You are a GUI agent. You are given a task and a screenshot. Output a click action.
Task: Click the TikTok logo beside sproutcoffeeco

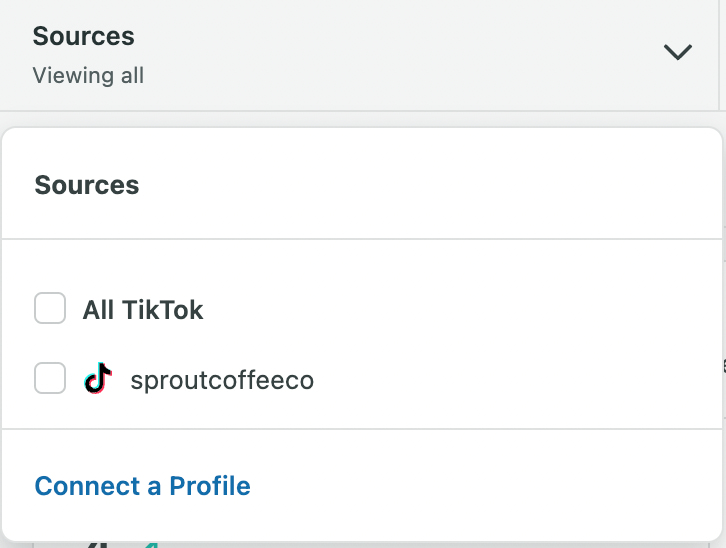(97, 379)
